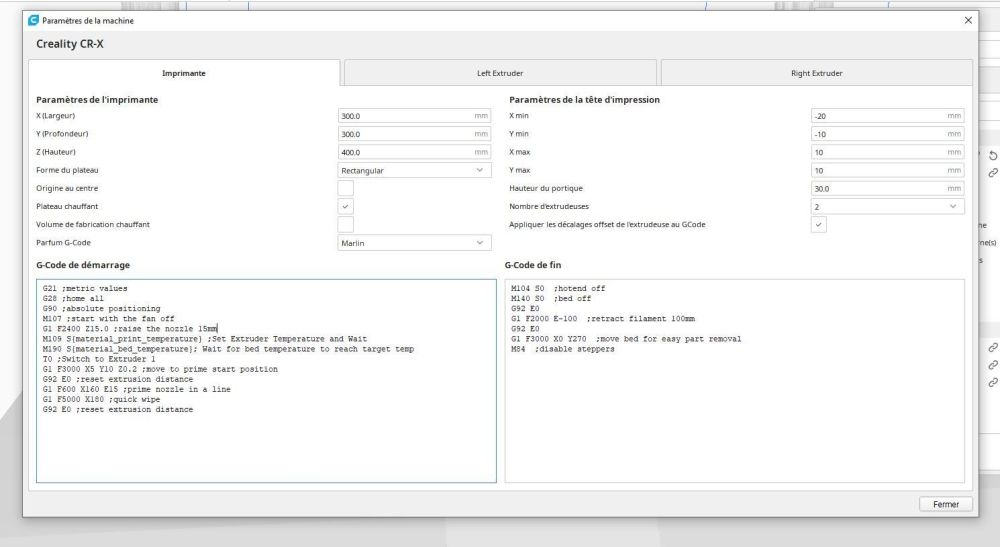Open the Nombre d'extrudeuses dropdown
Viewport: 1000px width, 547px height.
pos(887,207)
